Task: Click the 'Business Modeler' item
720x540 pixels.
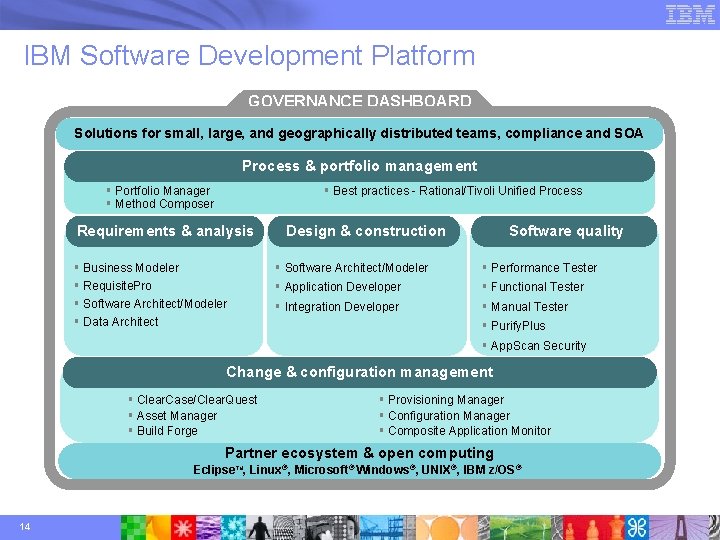Action: (131, 268)
